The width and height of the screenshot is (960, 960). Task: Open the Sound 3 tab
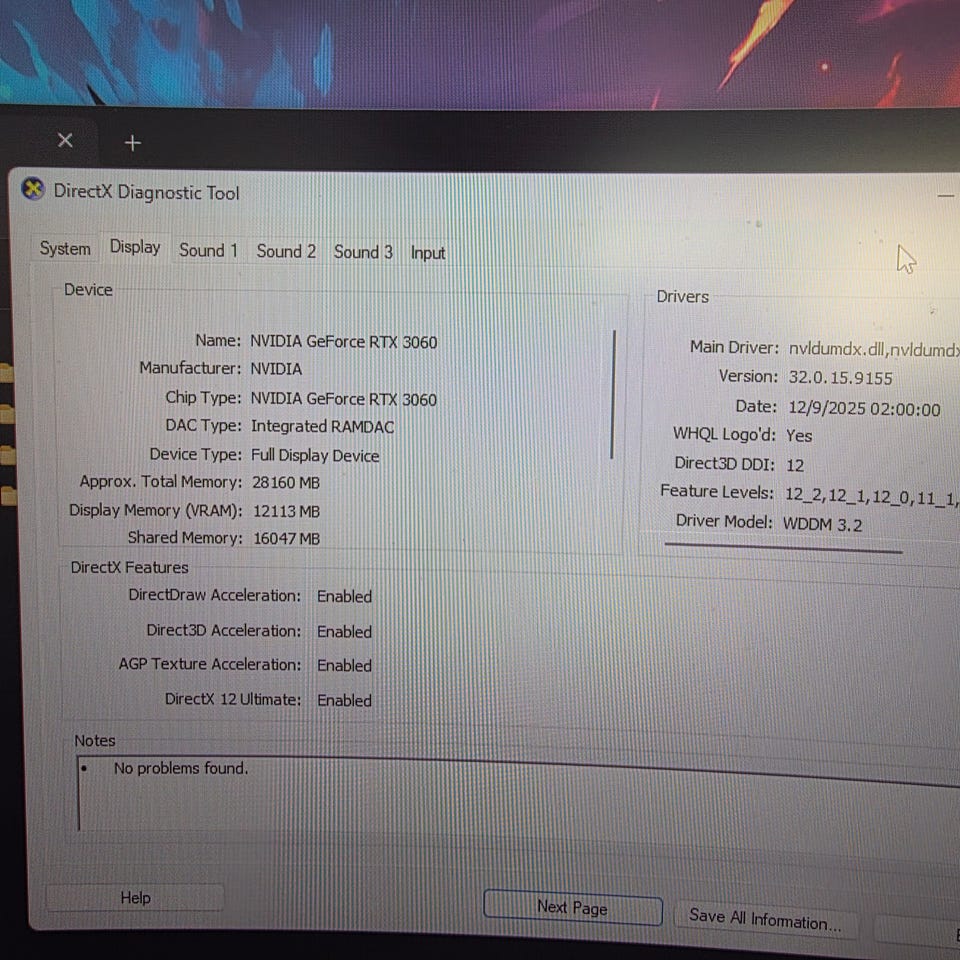click(363, 252)
